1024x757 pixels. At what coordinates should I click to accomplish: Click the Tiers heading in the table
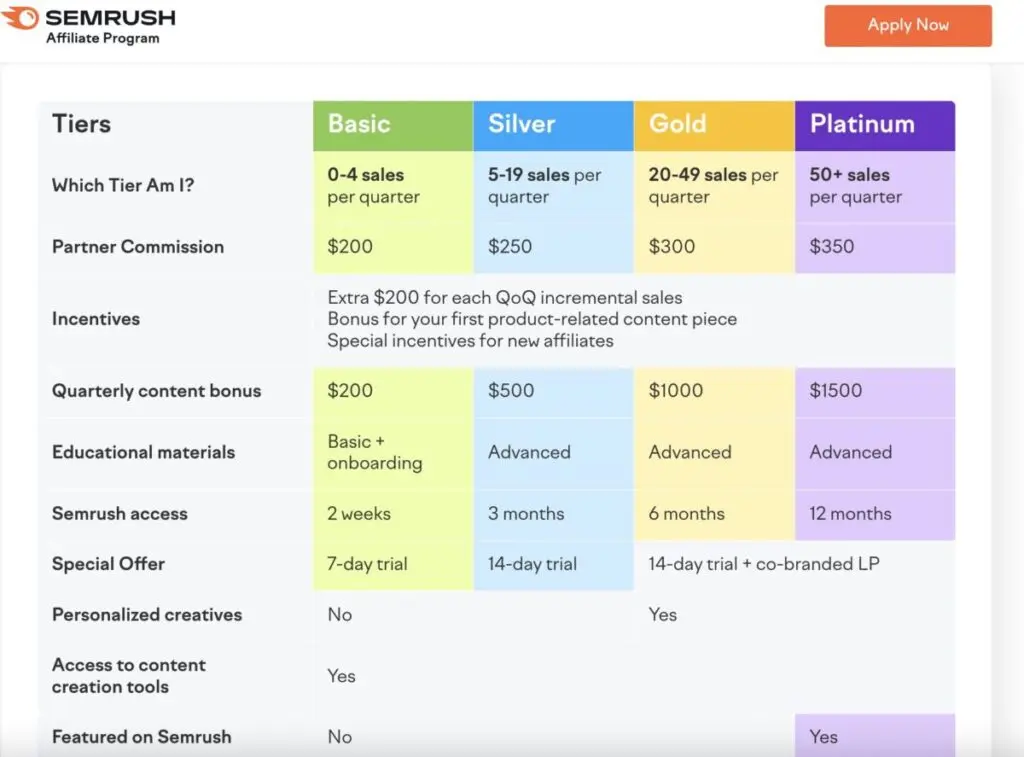click(82, 125)
